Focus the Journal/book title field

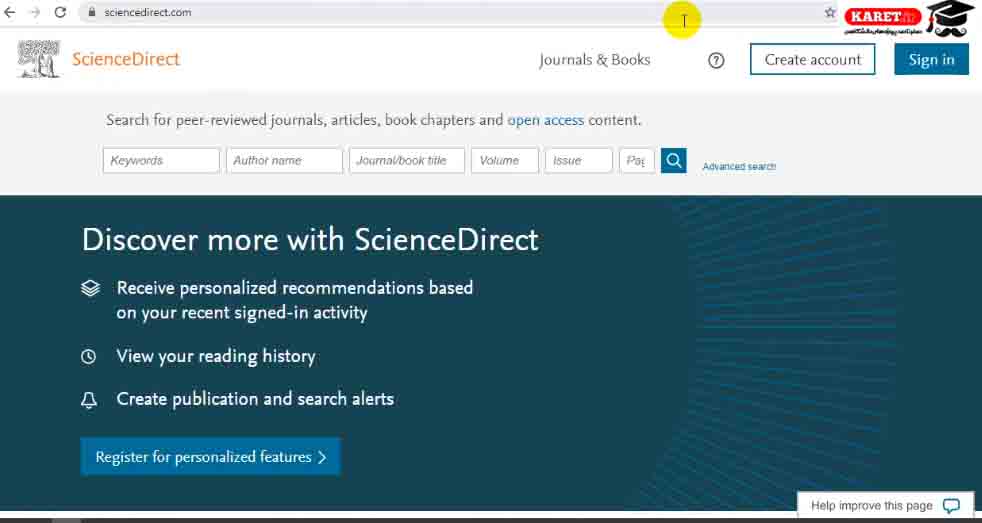(x=406, y=160)
